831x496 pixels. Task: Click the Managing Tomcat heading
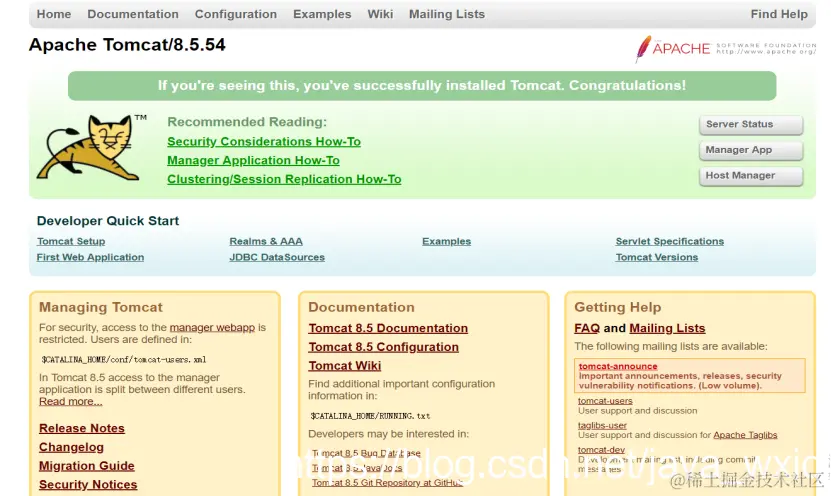[101, 307]
